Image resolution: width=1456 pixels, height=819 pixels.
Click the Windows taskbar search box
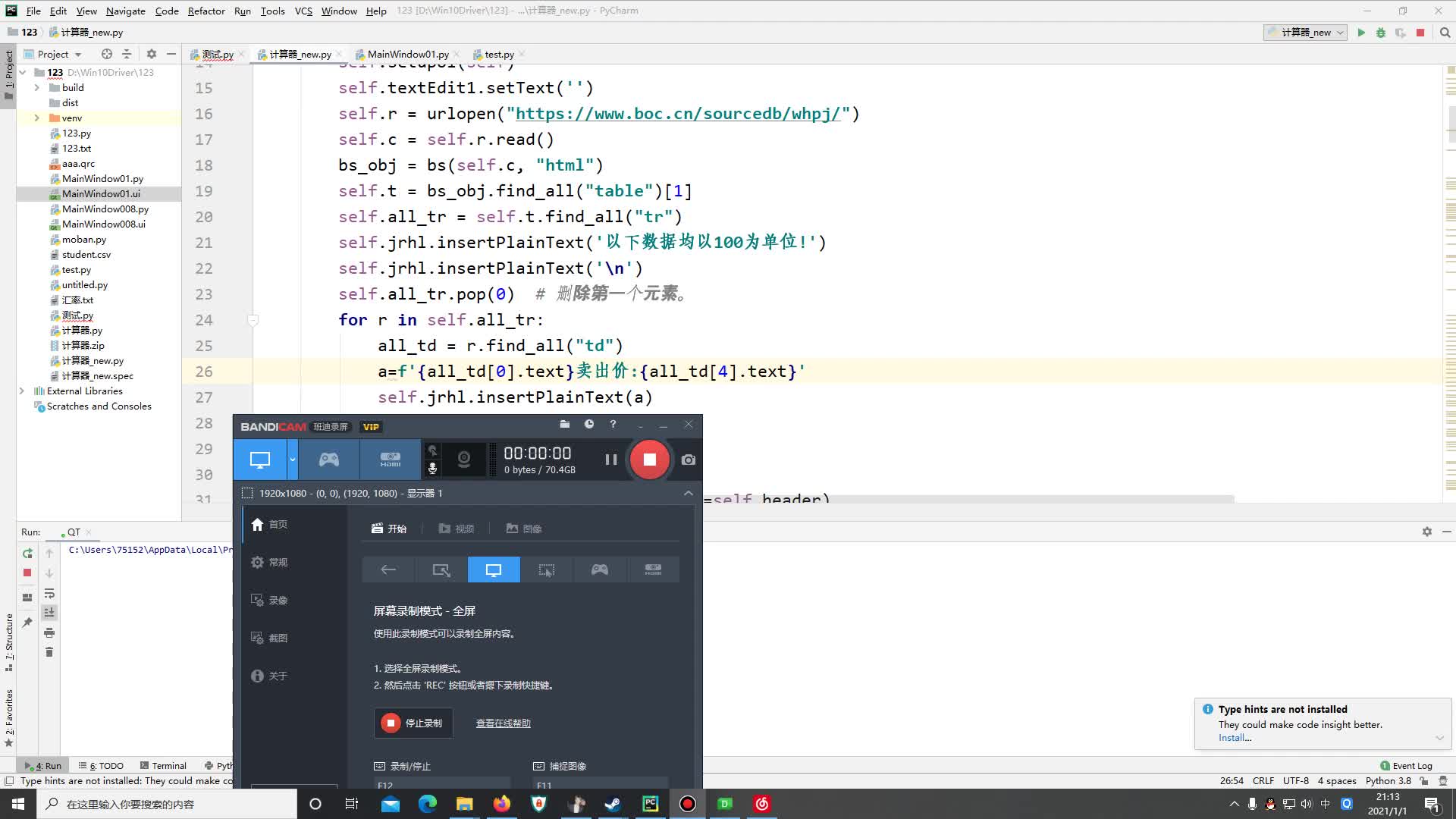tap(167, 804)
